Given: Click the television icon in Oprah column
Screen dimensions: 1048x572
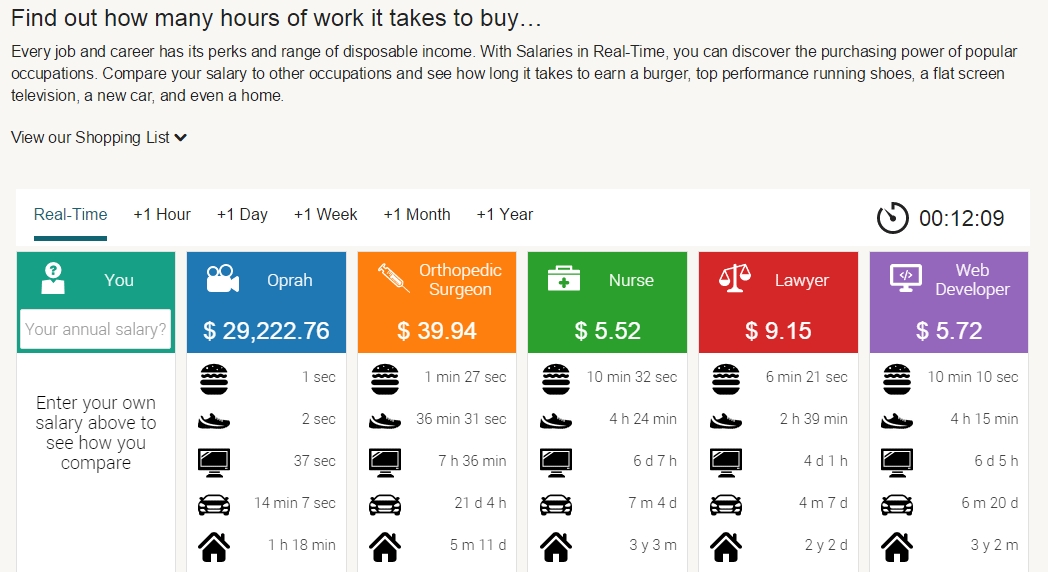Looking at the screenshot, I should (214, 462).
